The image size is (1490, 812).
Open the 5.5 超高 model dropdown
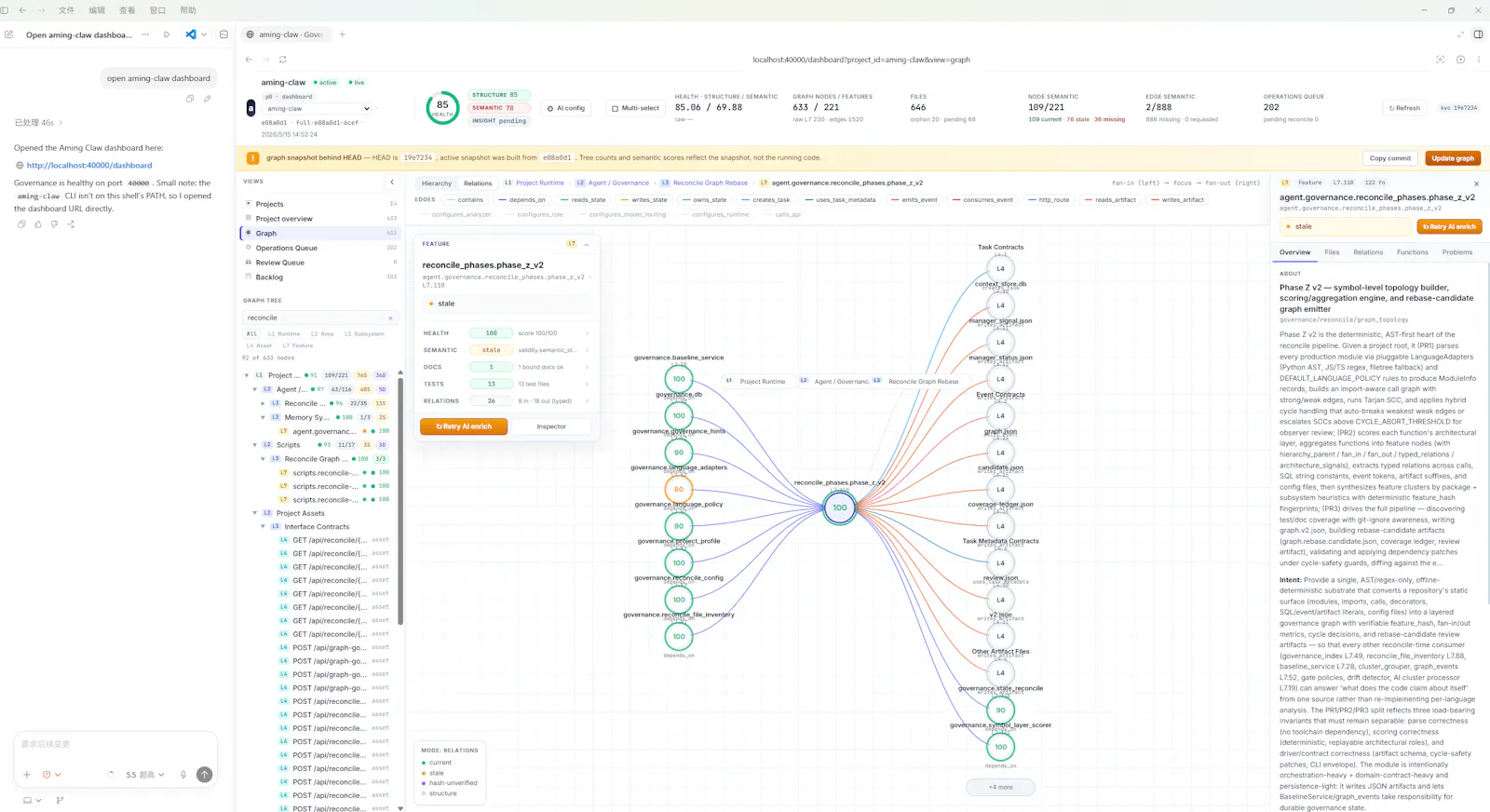coord(145,775)
